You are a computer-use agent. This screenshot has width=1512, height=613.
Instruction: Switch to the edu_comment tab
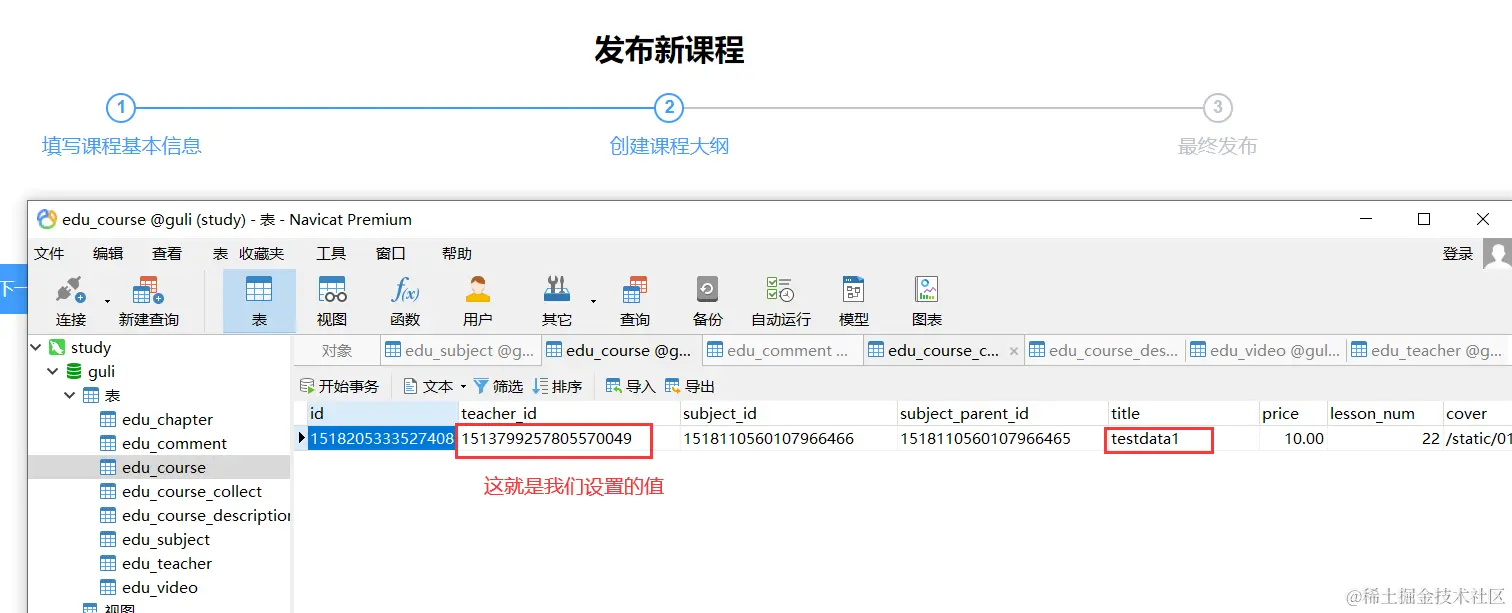[x=783, y=351]
